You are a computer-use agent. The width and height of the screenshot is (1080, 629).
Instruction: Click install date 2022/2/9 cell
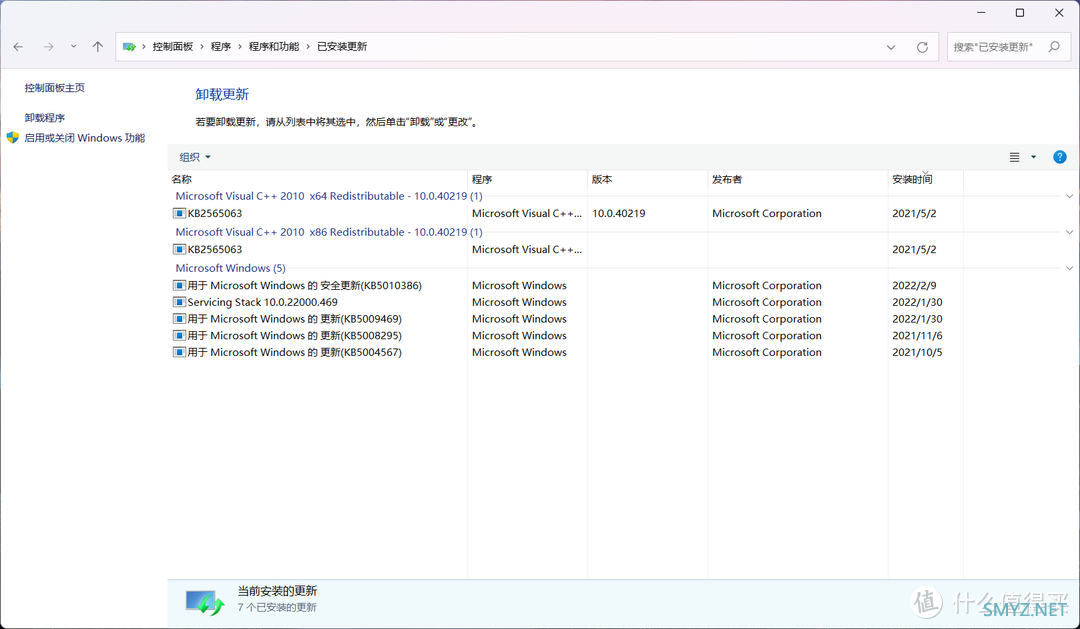tap(914, 285)
